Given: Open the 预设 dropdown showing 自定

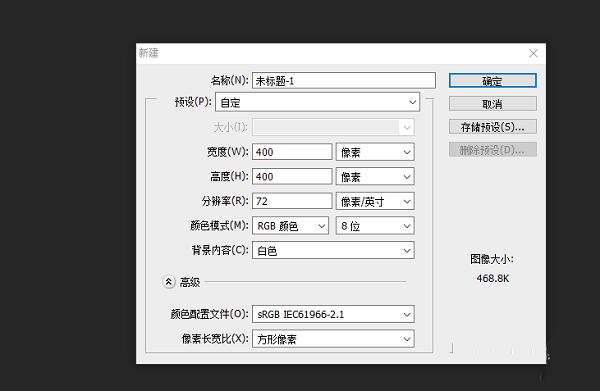Looking at the screenshot, I should (x=318, y=102).
